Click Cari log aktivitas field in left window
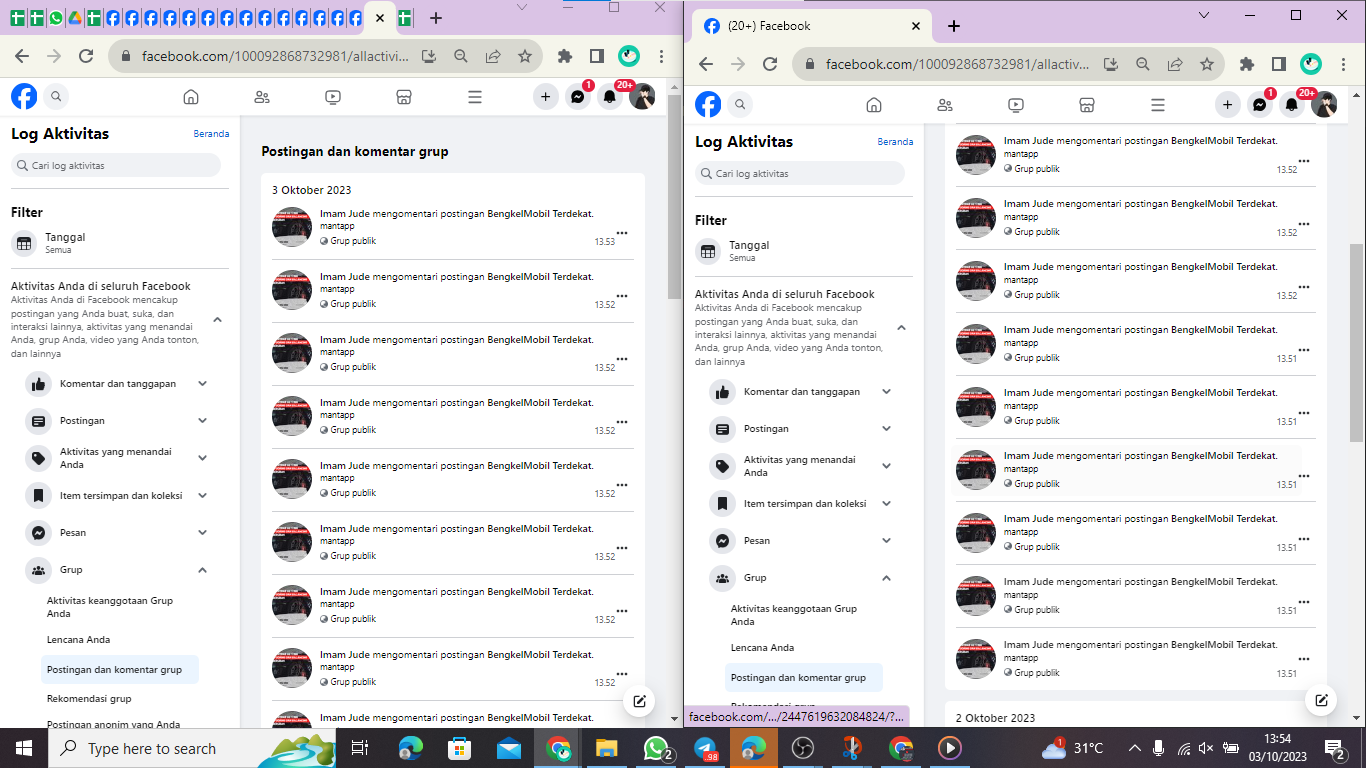This screenshot has height=768, width=1366. (116, 165)
